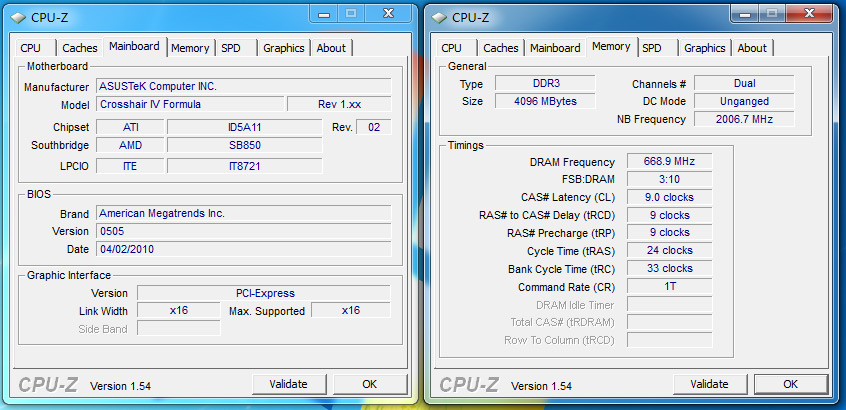Switch to Mainboard tab in right CPU-Z window
The image size is (846, 410).
point(555,48)
